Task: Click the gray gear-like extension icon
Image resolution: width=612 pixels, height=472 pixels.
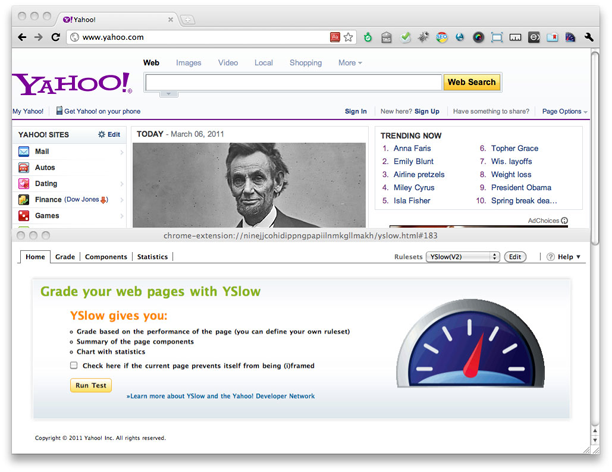Action: [423, 37]
